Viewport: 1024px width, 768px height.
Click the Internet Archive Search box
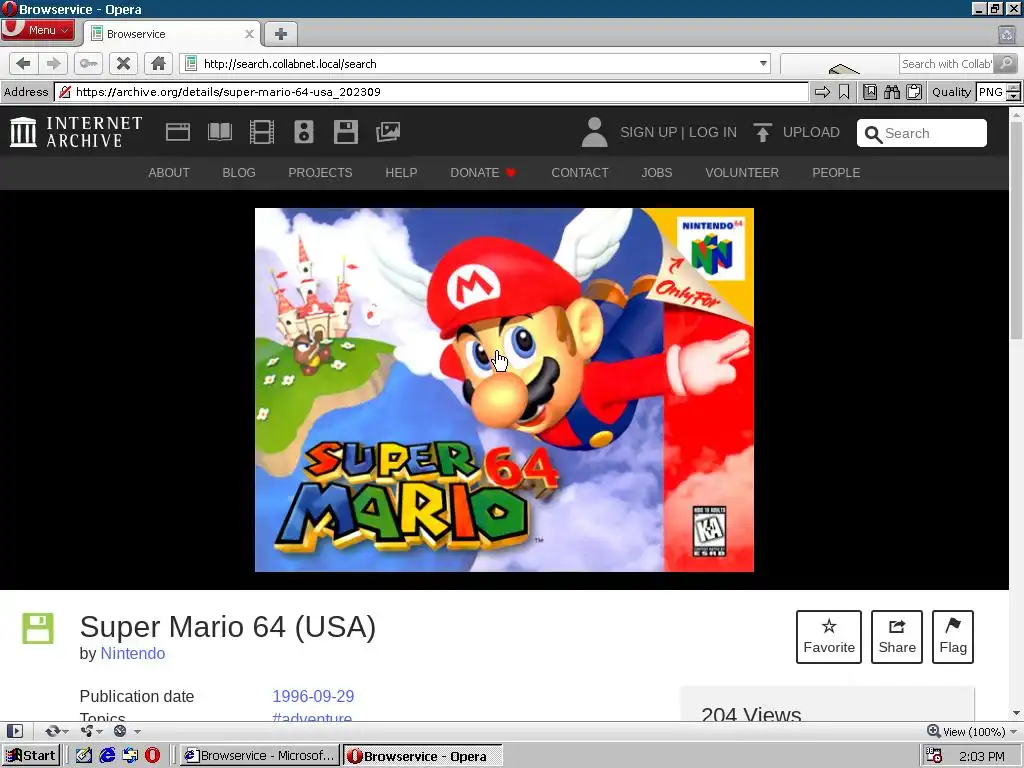tap(921, 133)
